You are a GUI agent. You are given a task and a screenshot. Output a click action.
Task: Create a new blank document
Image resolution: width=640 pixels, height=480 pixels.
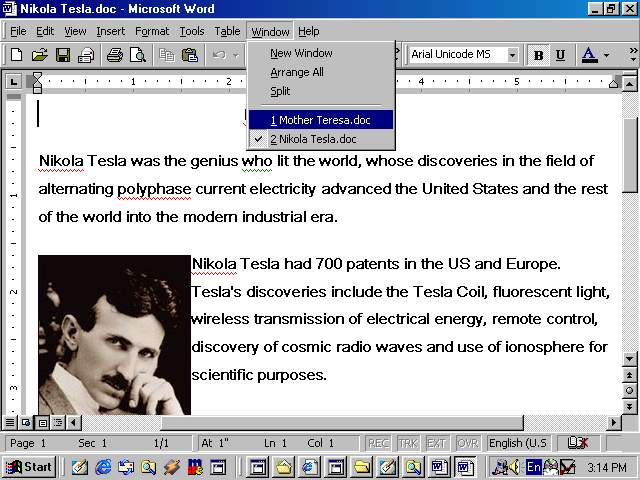[16, 54]
